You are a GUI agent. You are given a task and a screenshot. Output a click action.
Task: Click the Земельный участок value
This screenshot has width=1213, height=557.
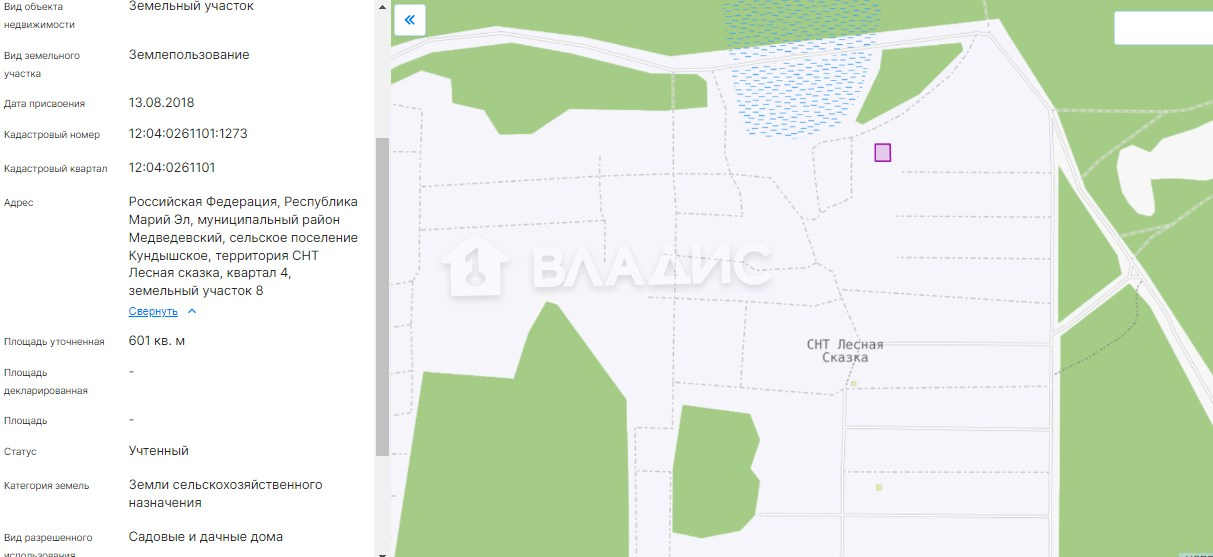pyautogui.click(x=191, y=6)
